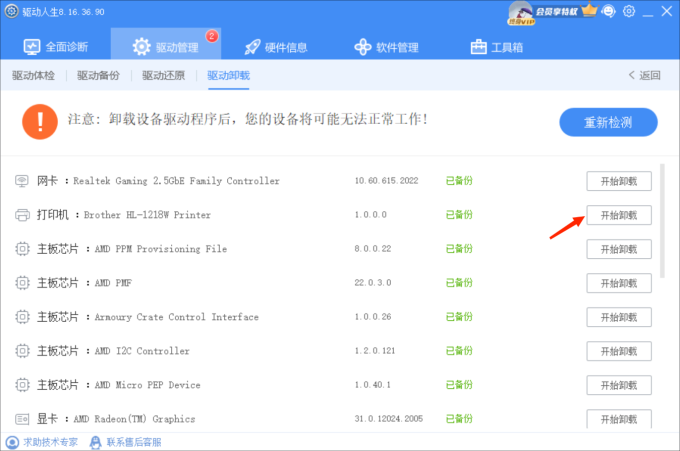Open the 硬件信息 tab
This screenshot has width=680, height=451.
click(276, 47)
